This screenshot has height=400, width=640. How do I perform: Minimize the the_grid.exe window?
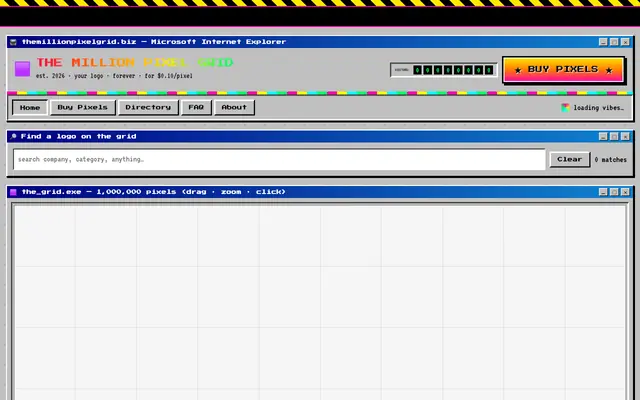pyautogui.click(x=603, y=192)
